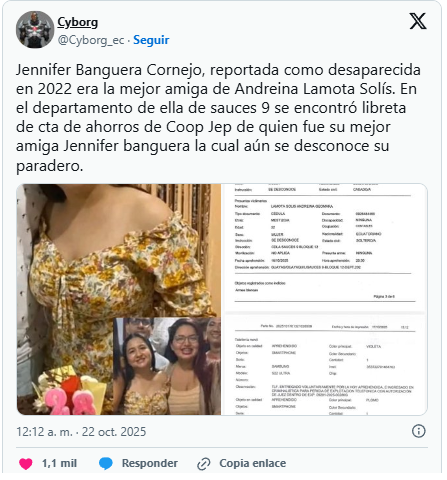This screenshot has width=447, height=480.
Task: Click the blue reply speech bubble icon
Action: [106, 464]
